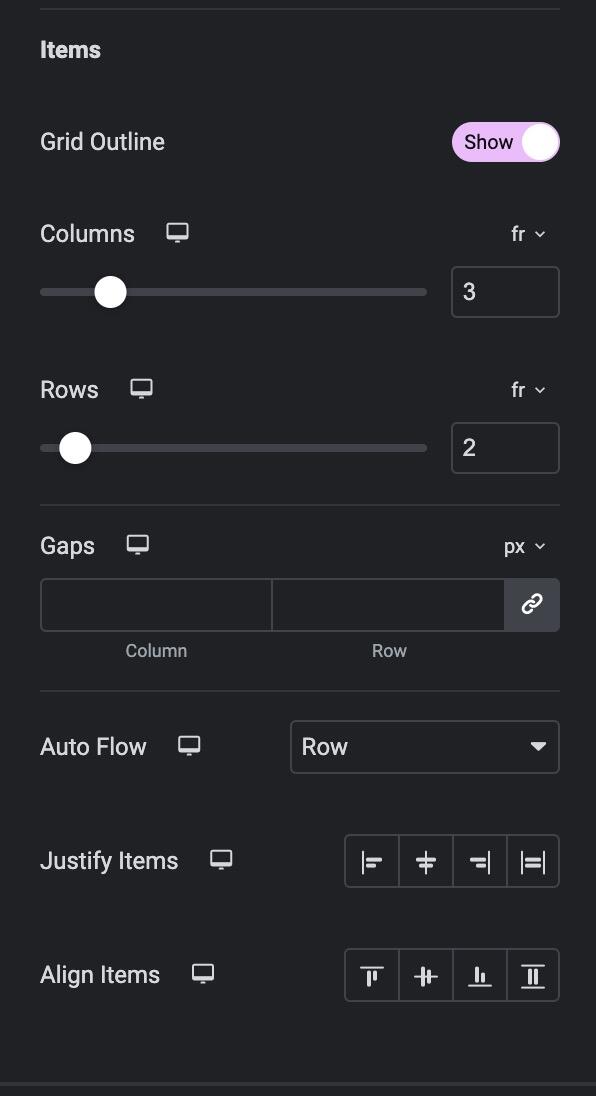Select justify items end alignment

(x=479, y=861)
